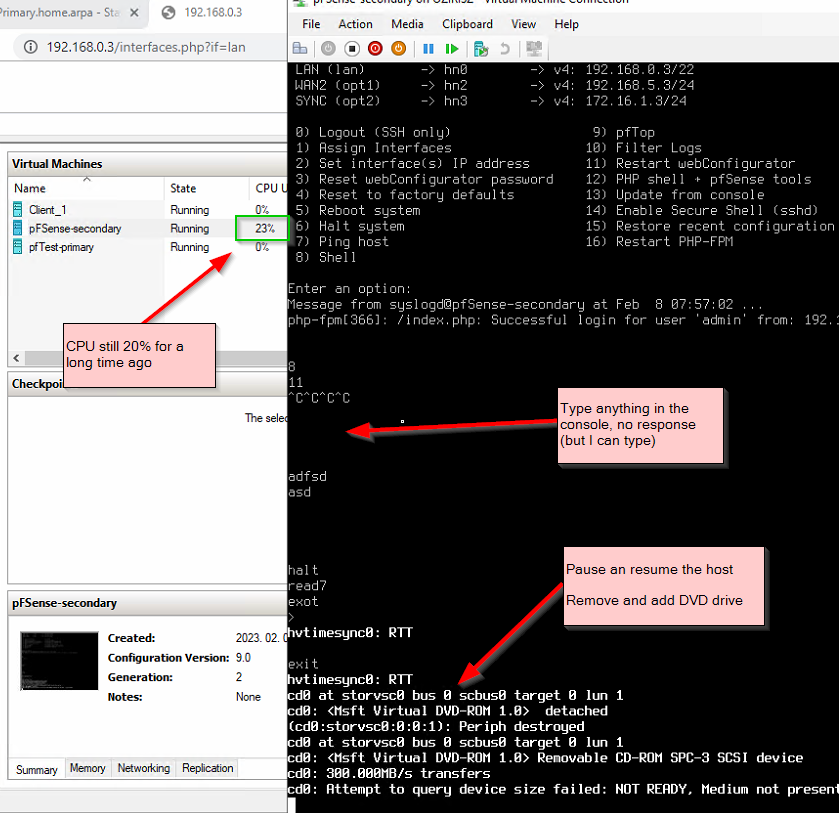Switch to the Networking tab
839x813 pixels.
(x=143, y=768)
